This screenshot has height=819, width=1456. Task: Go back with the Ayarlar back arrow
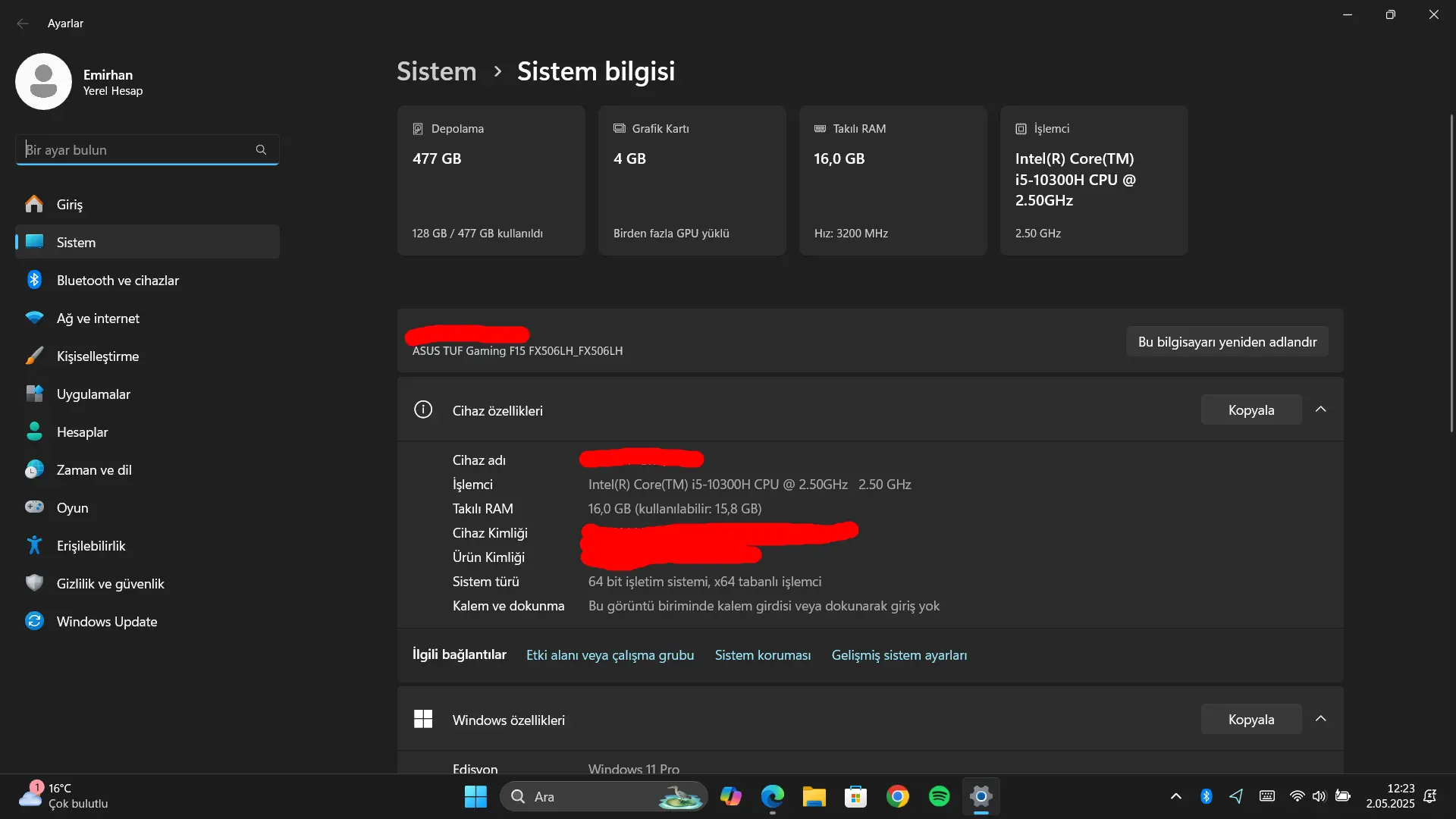pos(23,24)
